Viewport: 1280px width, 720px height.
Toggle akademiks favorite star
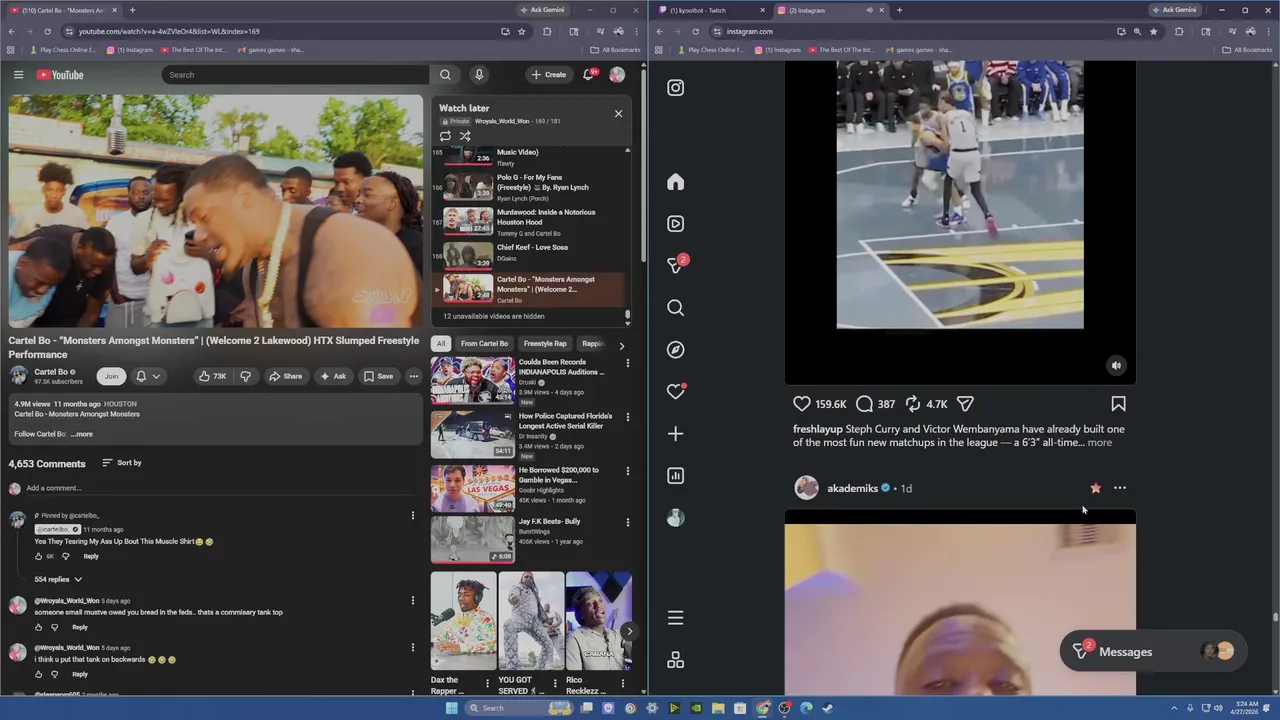pos(1096,488)
